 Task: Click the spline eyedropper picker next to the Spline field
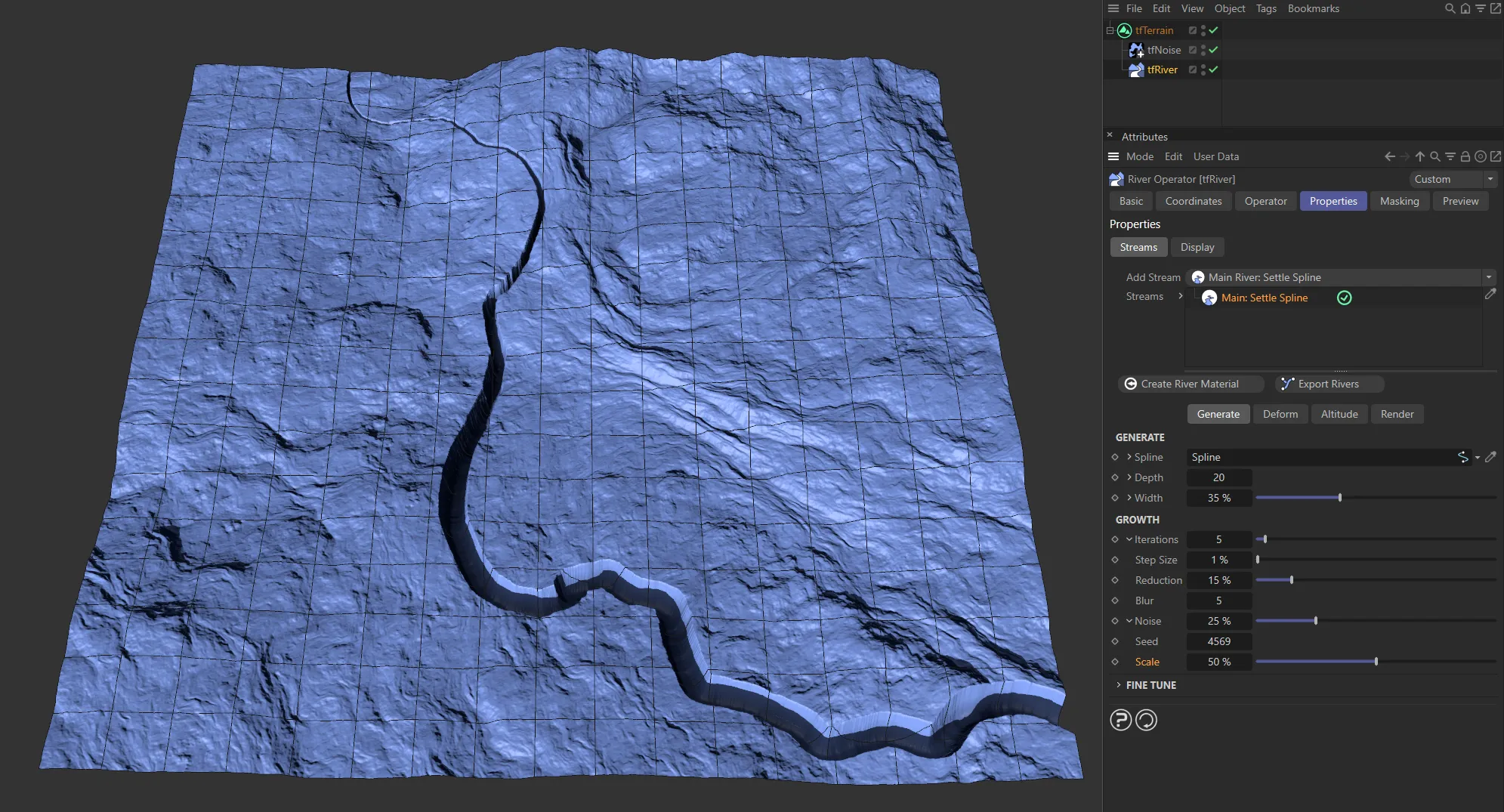pyautogui.click(x=1491, y=457)
